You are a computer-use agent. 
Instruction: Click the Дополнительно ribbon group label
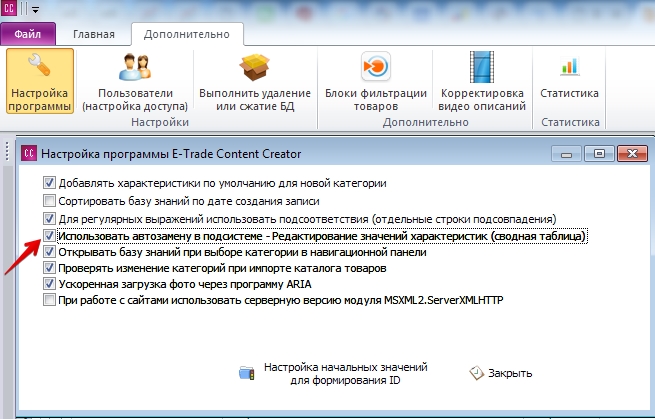click(425, 122)
